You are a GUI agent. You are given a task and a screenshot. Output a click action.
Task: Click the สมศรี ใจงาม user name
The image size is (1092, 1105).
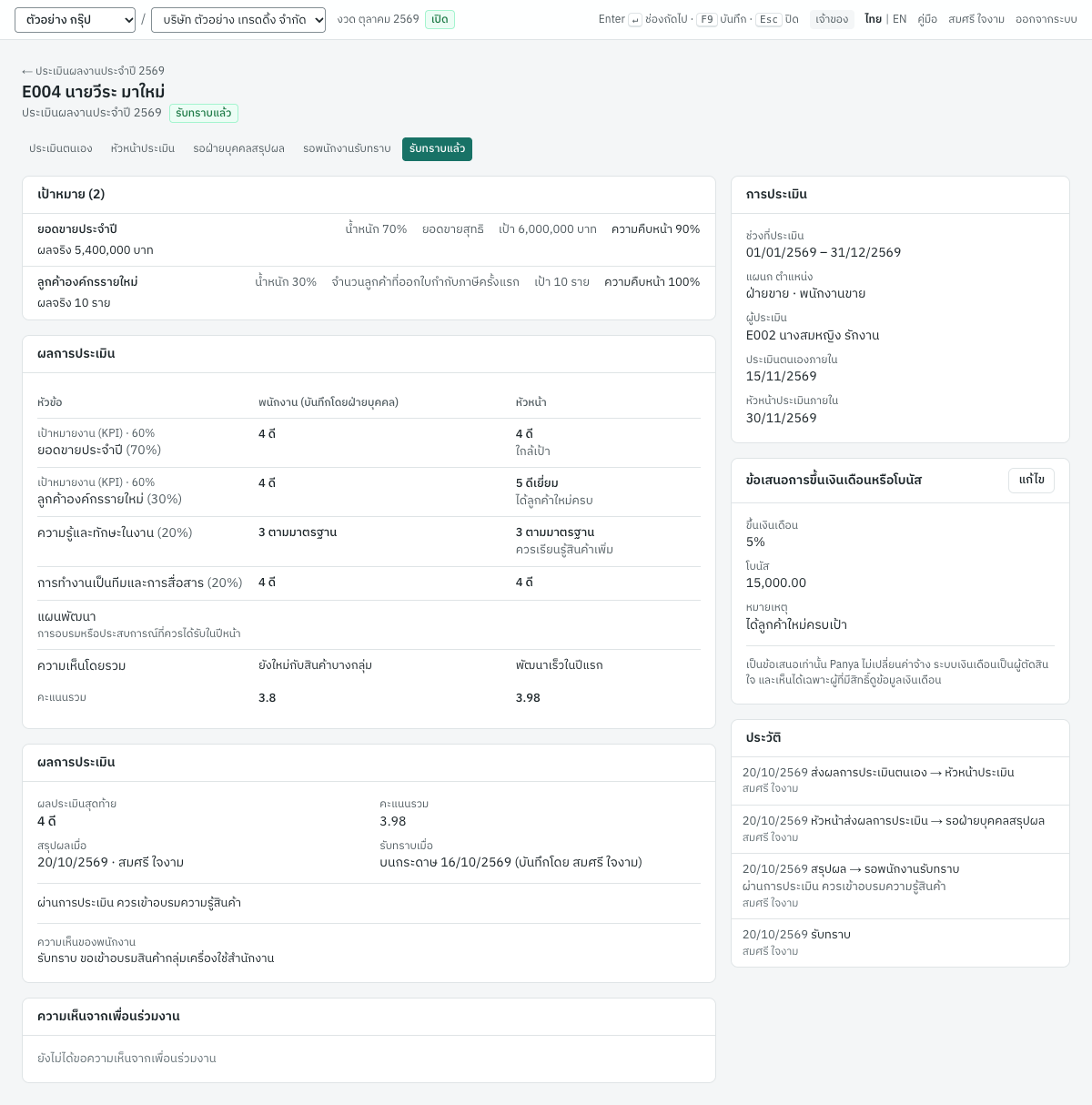[976, 19]
